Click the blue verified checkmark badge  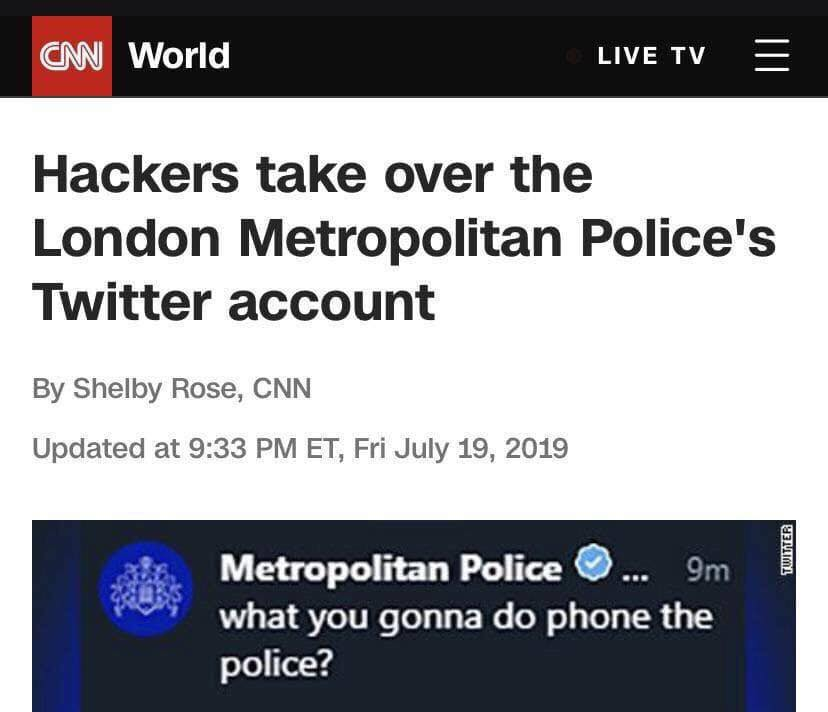[593, 563]
